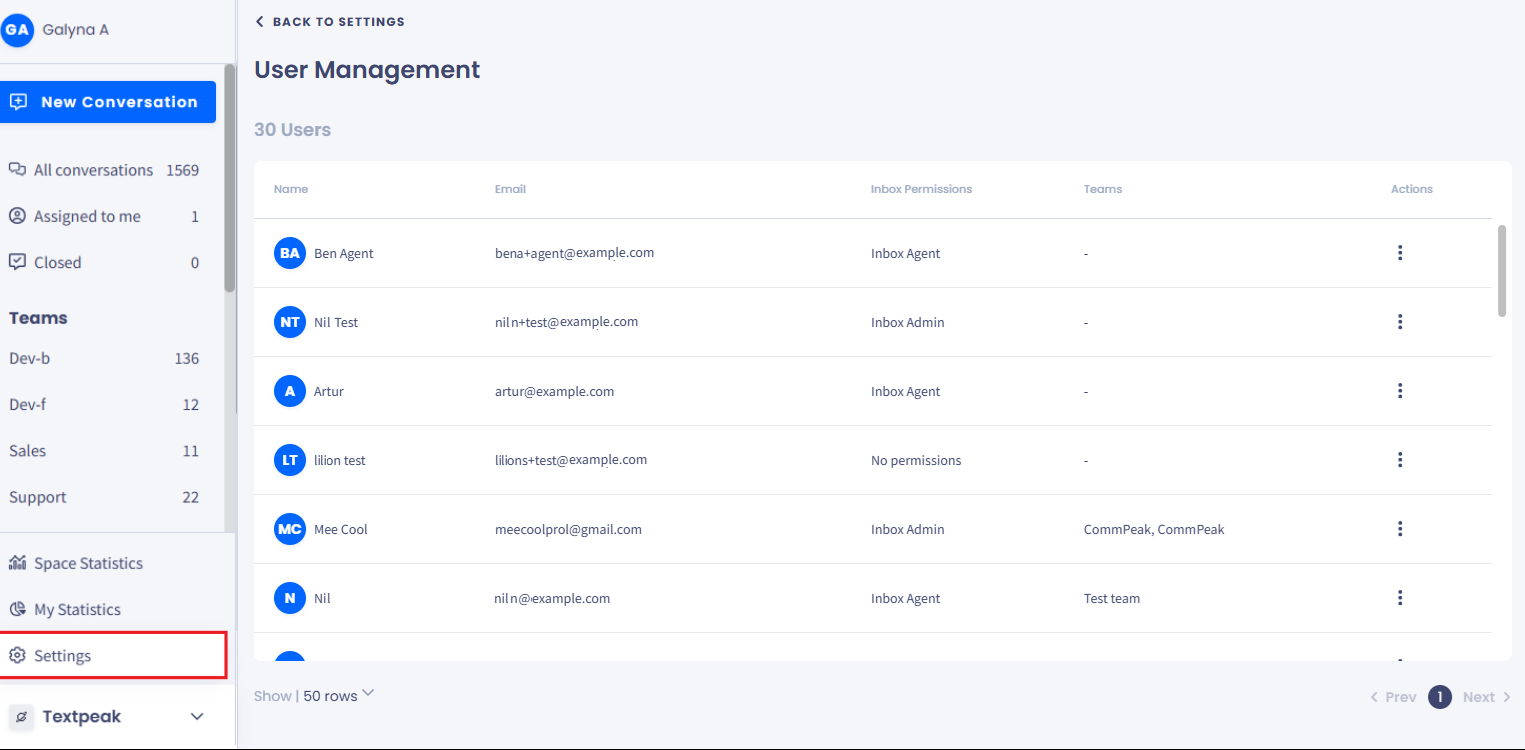Screen dimensions: 1525x750
Task: Select the Support team
Action: (104, 497)
